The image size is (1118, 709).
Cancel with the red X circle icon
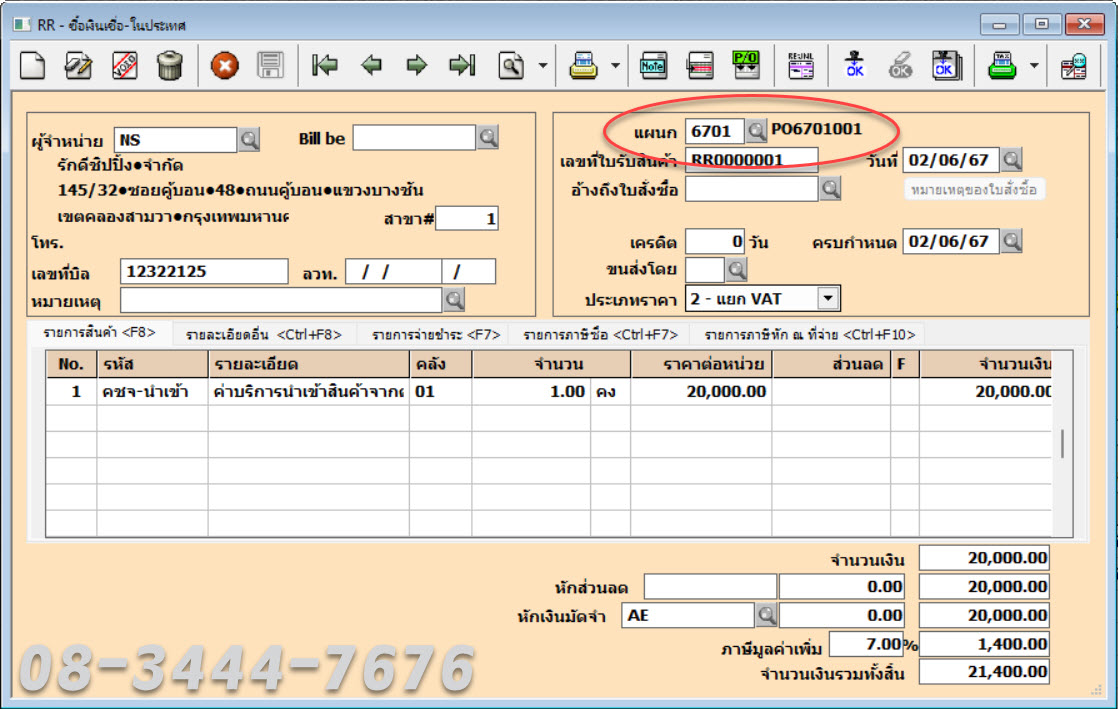click(225, 66)
